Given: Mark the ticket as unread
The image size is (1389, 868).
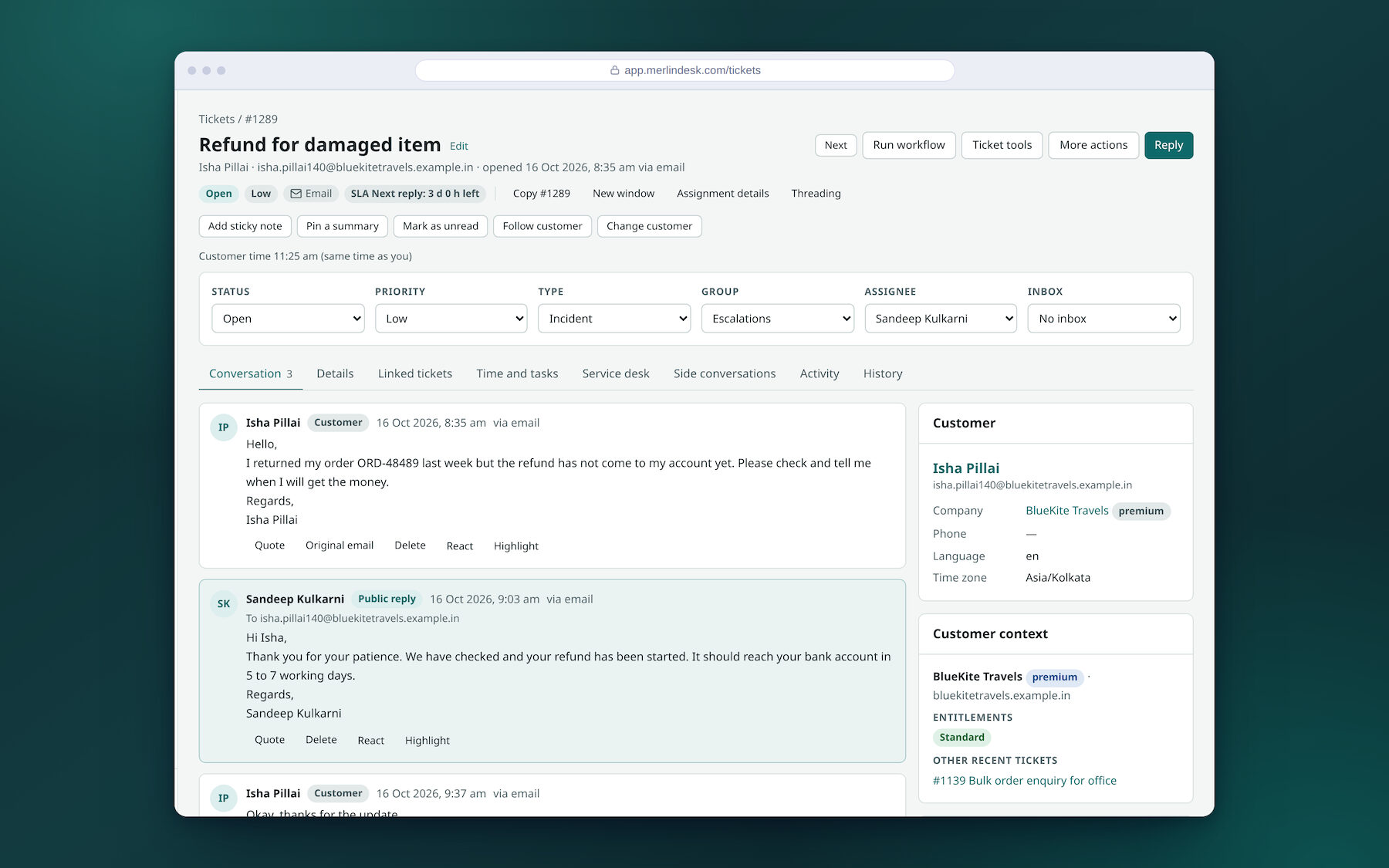Looking at the screenshot, I should (441, 226).
